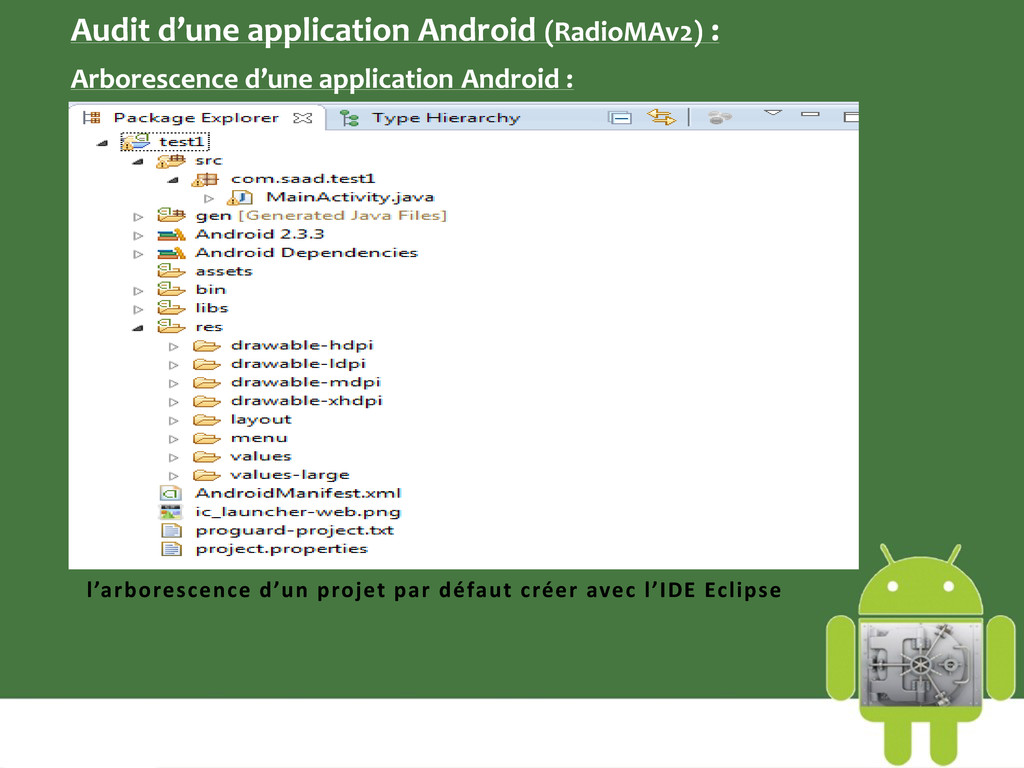Click the Android robot safe image
Screen dimensions: 1024x768
(921, 654)
